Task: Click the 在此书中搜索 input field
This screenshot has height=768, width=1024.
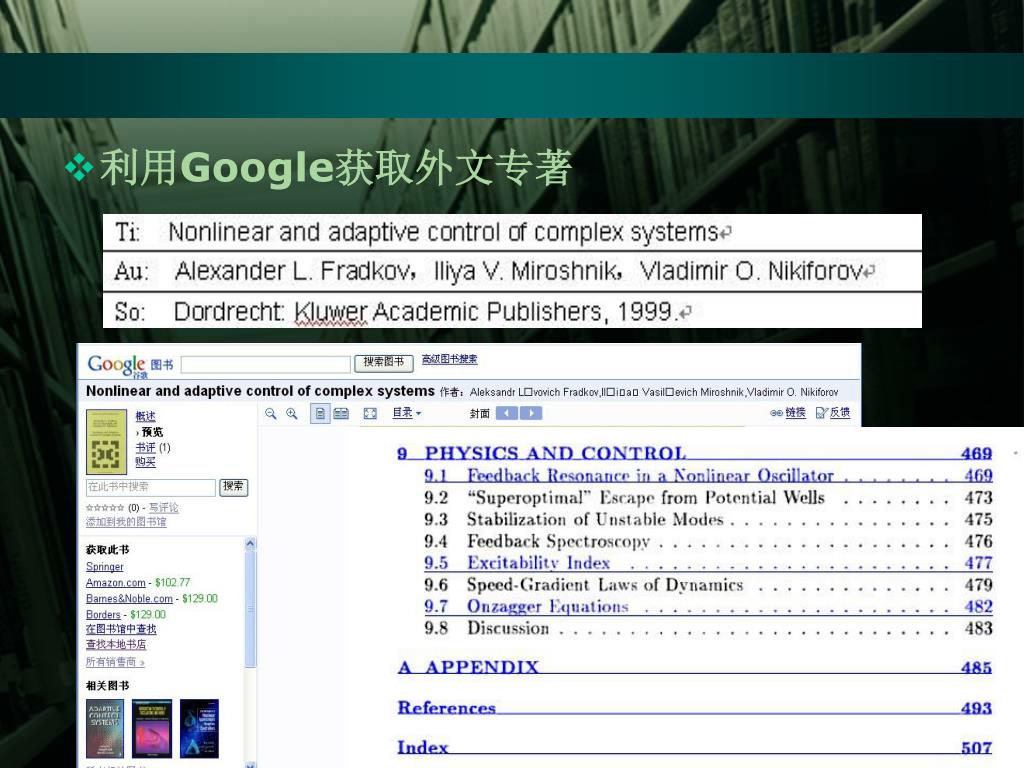Action: click(151, 487)
